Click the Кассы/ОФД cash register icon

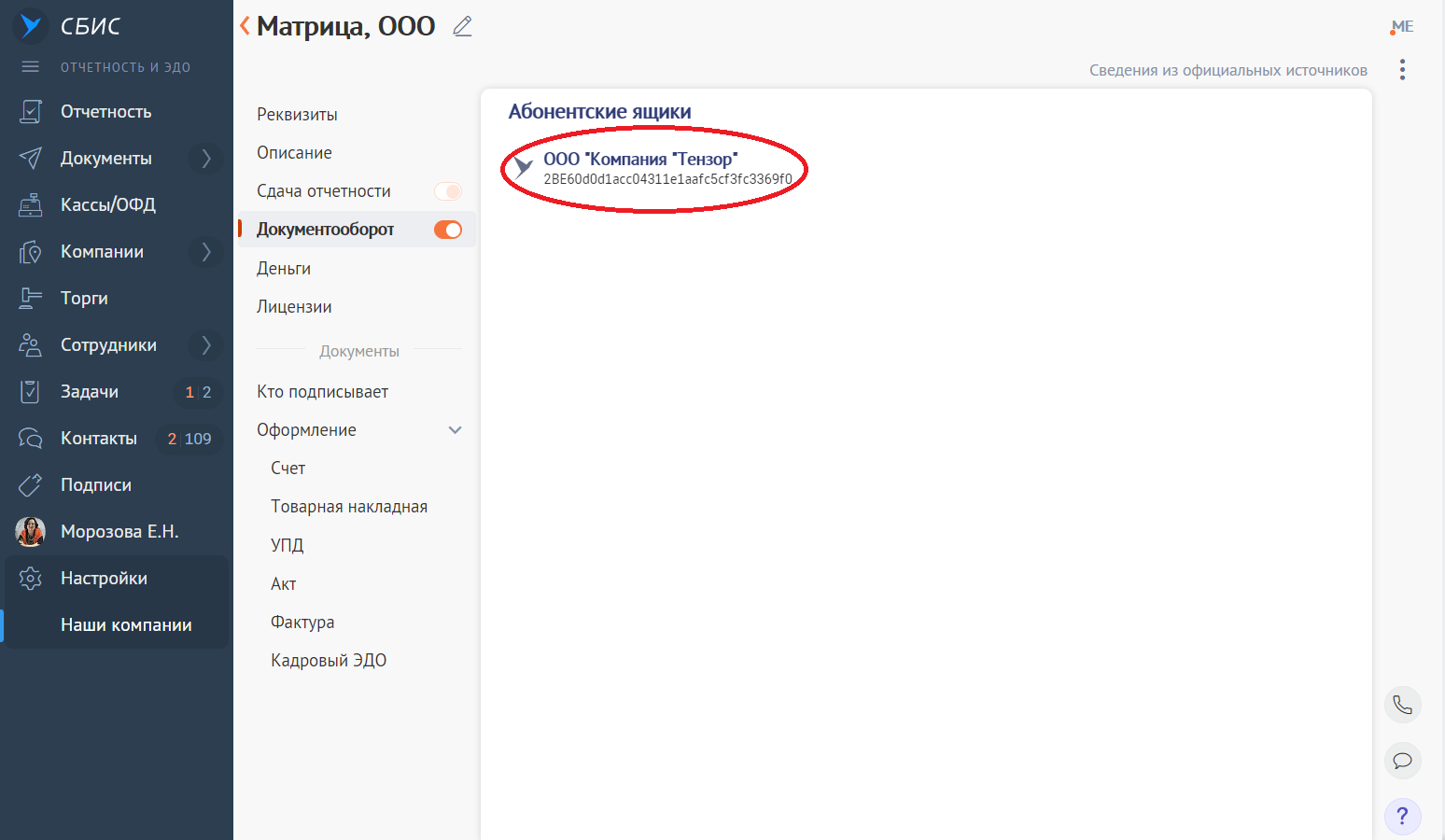[x=31, y=204]
